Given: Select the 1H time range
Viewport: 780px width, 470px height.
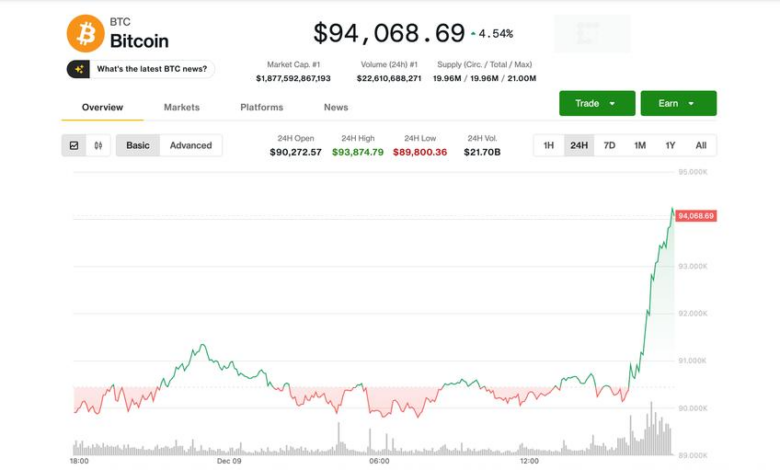Looking at the screenshot, I should coord(549,145).
